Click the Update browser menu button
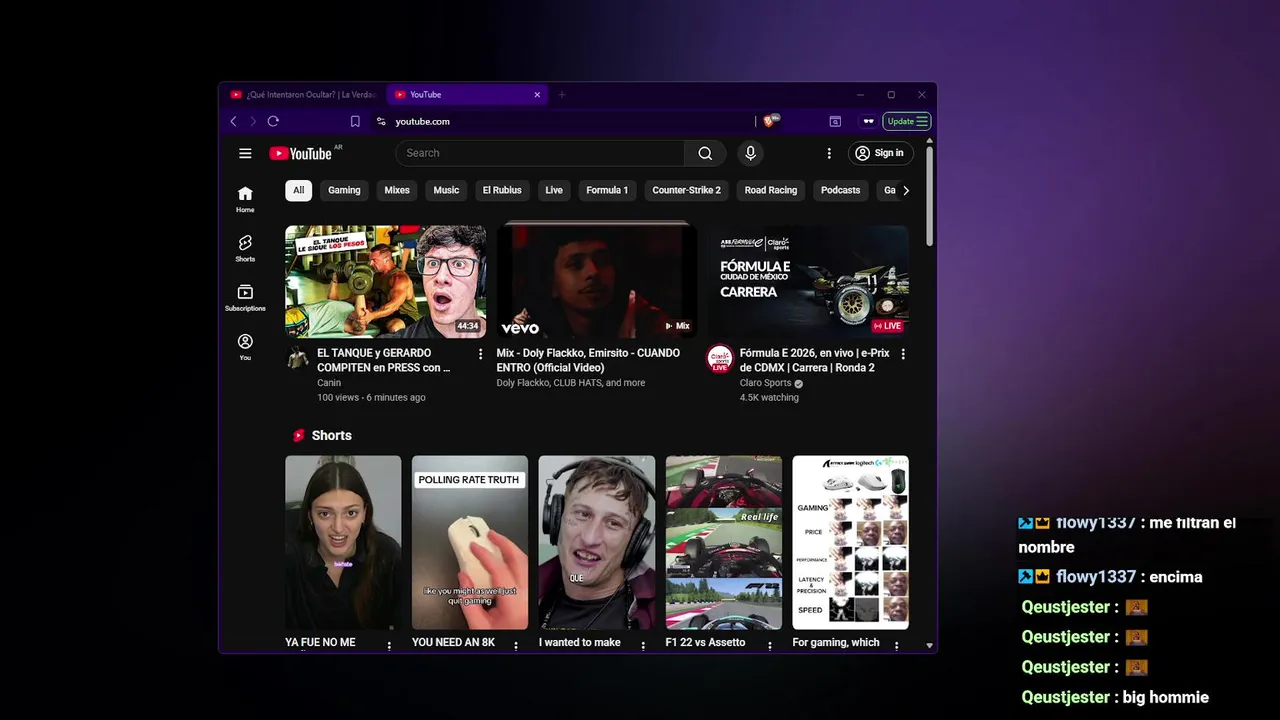 click(x=907, y=121)
